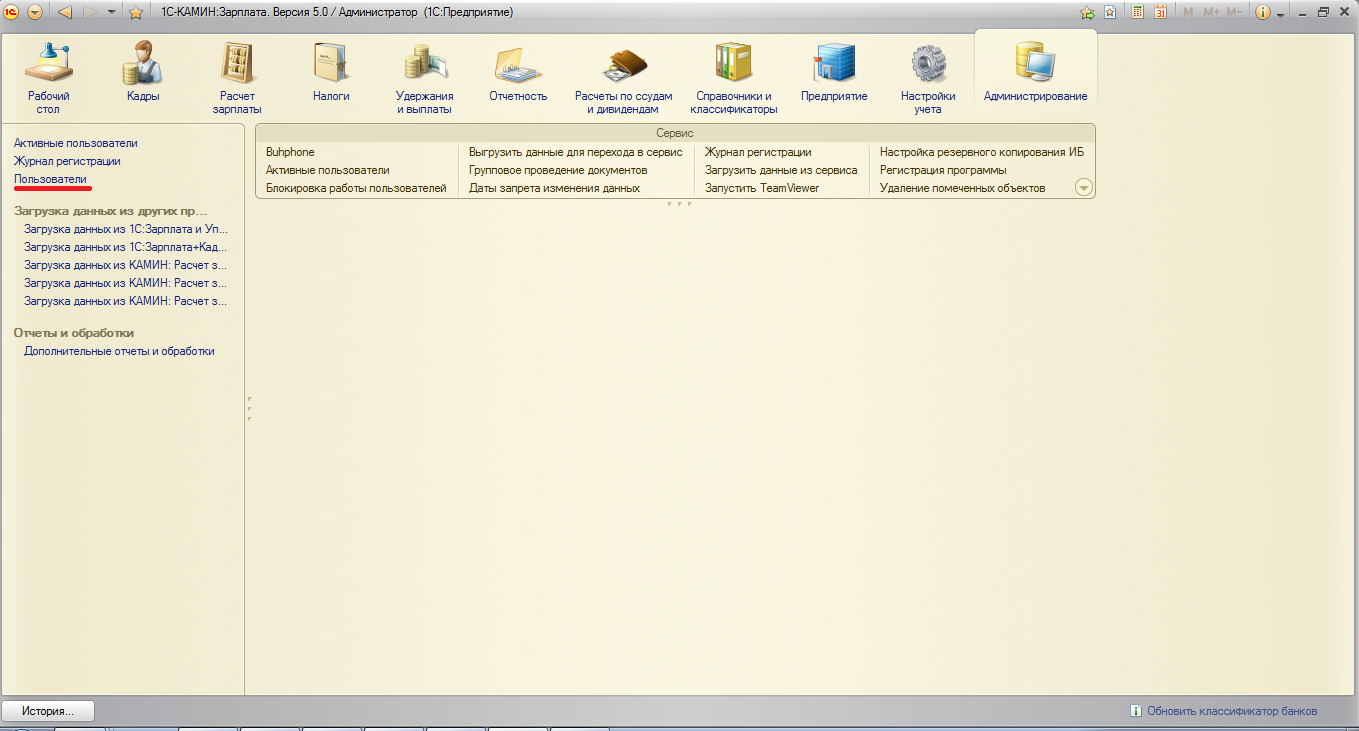Click the M+ memory add button
The image size is (1359, 731).
pos(1212,12)
